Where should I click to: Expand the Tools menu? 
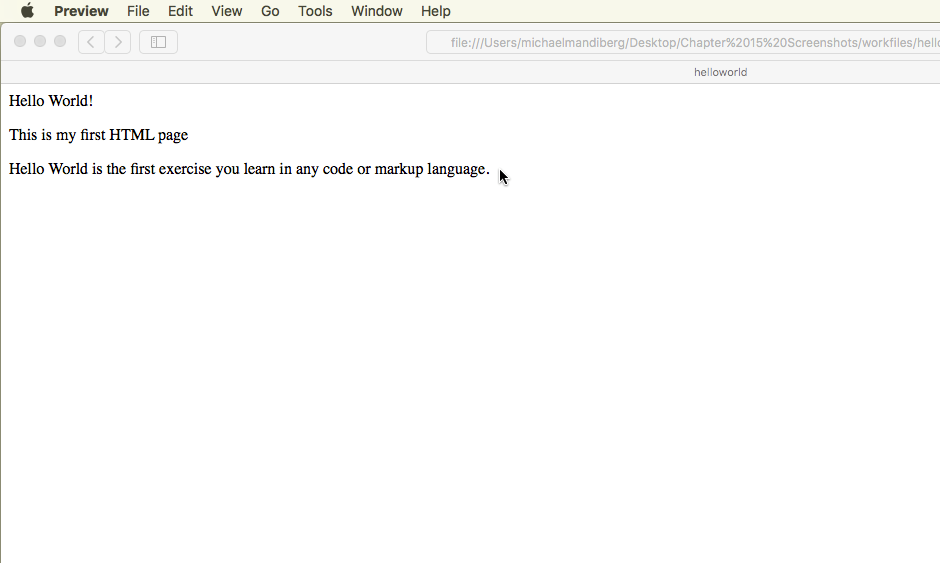pyautogui.click(x=315, y=11)
